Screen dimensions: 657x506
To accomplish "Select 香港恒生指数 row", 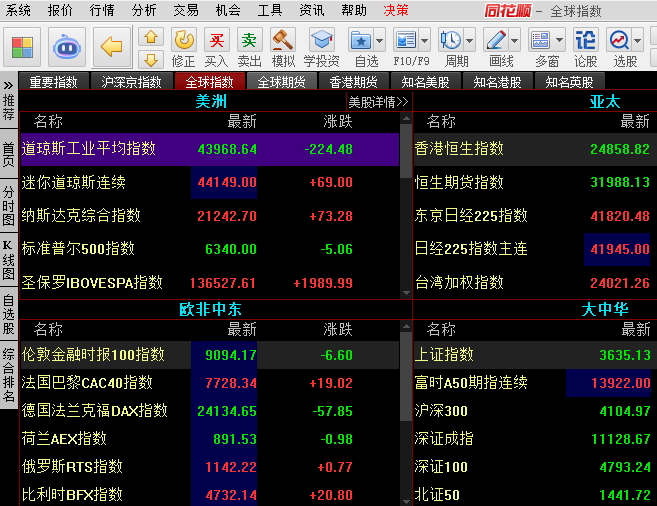I will coord(535,149).
